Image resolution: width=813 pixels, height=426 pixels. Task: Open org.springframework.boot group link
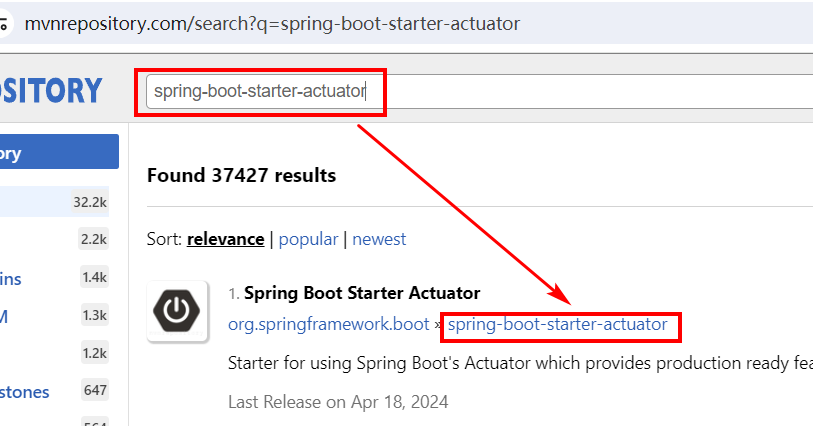coord(328,324)
